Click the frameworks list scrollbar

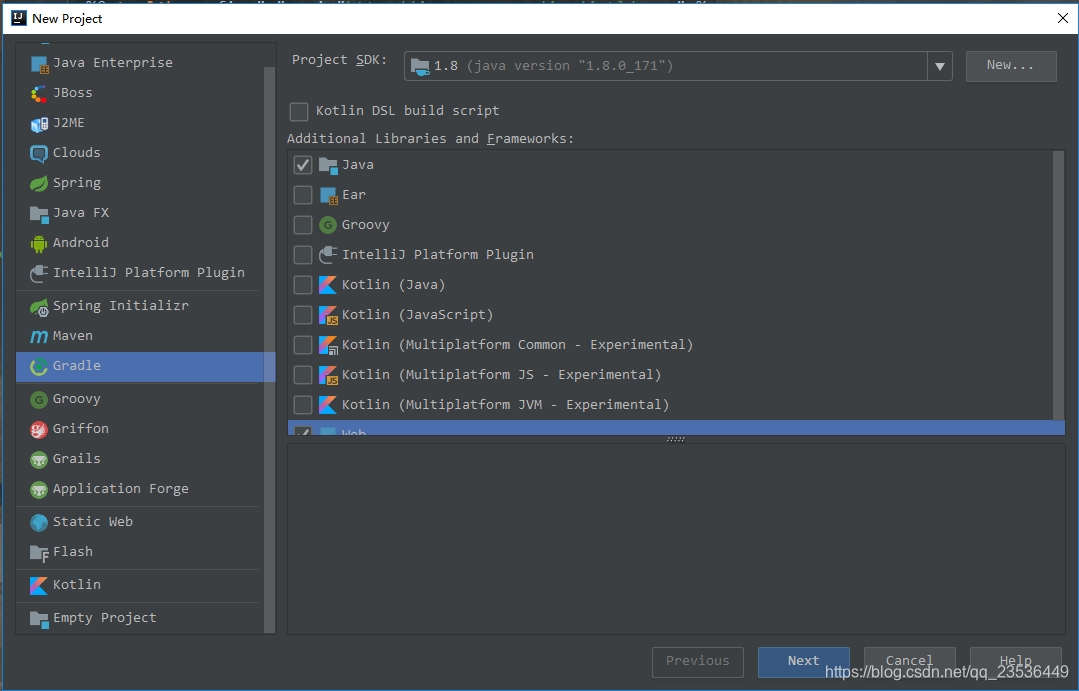(1059, 286)
